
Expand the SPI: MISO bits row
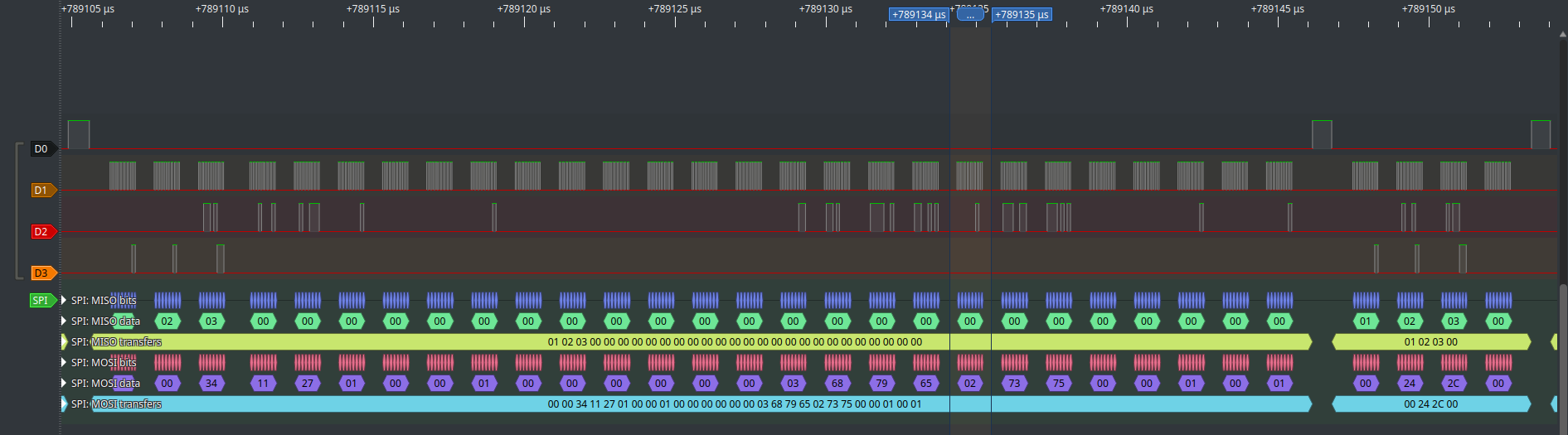coord(64,301)
